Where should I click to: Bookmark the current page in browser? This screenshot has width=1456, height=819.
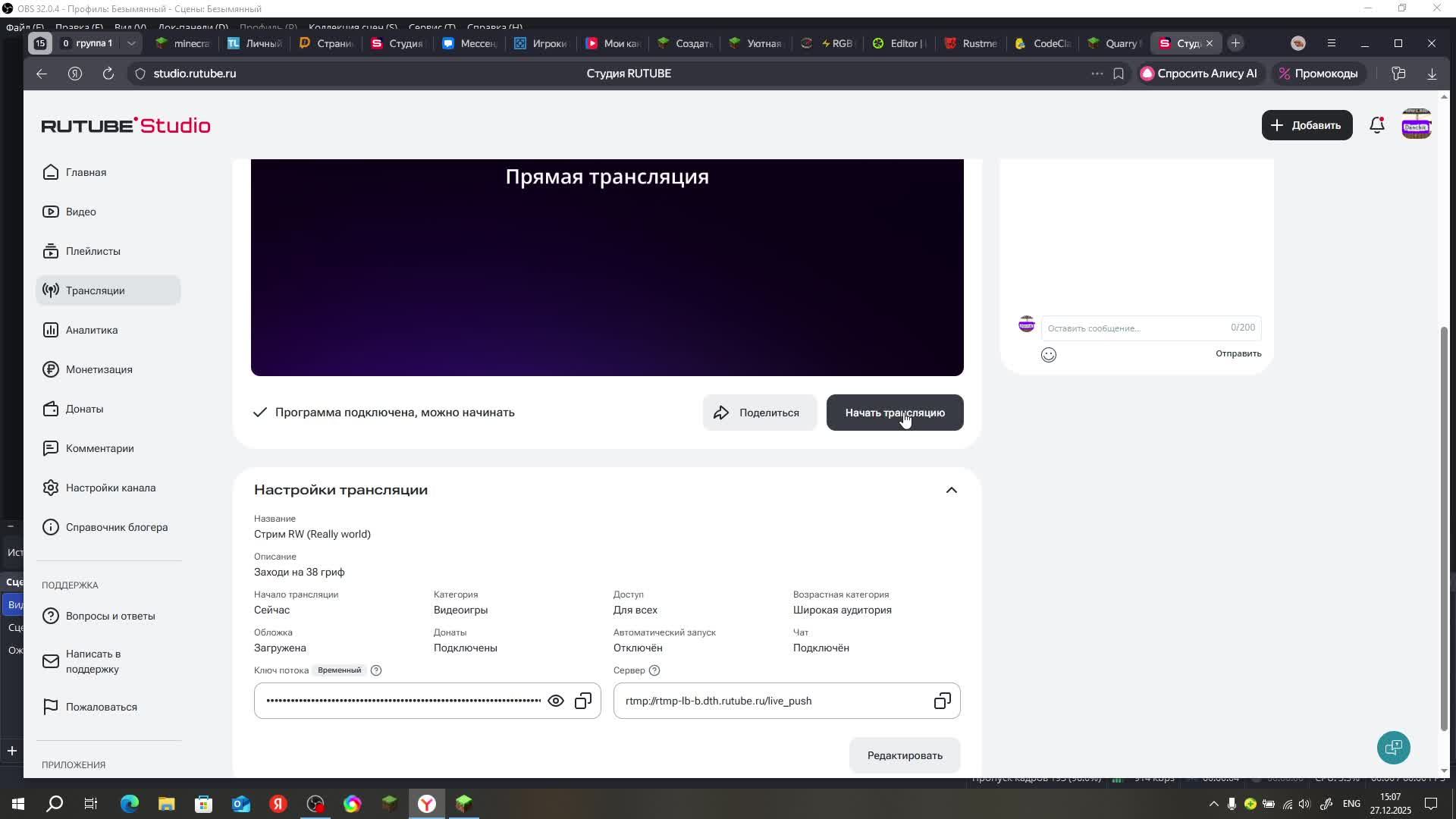[1119, 74]
